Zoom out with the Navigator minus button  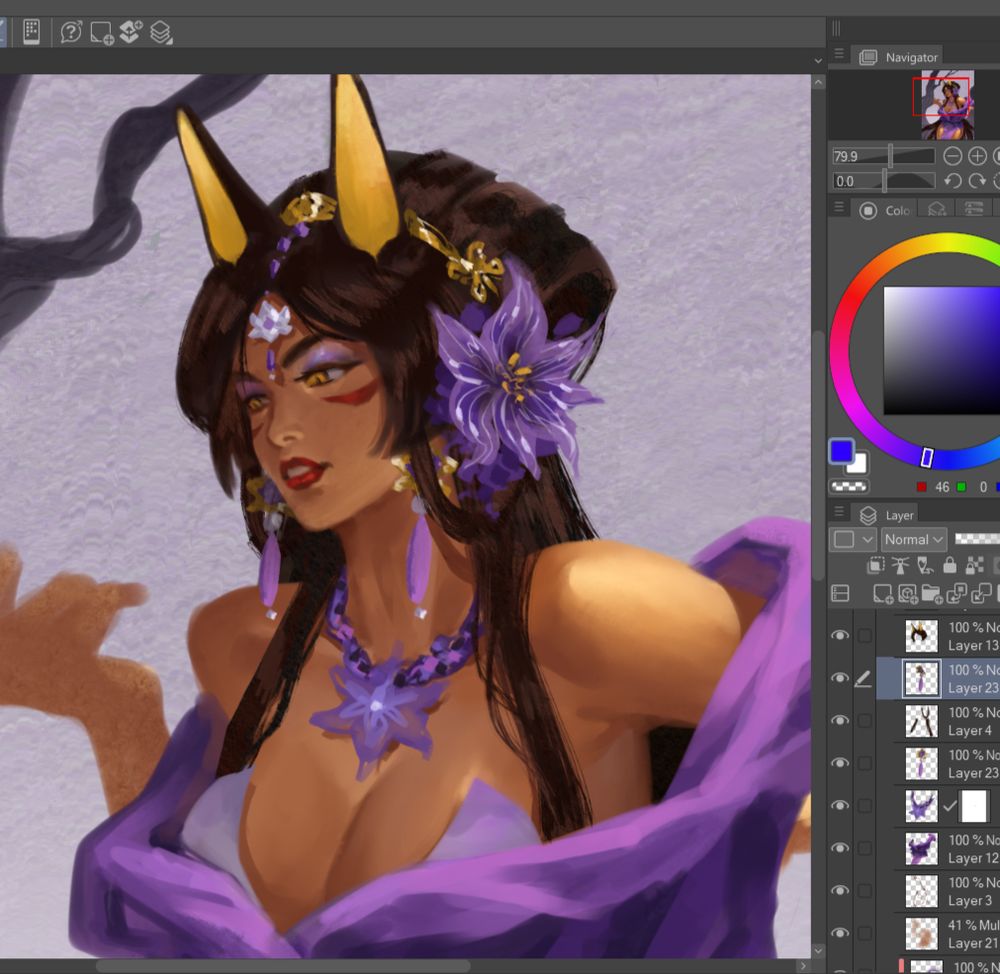click(x=952, y=156)
